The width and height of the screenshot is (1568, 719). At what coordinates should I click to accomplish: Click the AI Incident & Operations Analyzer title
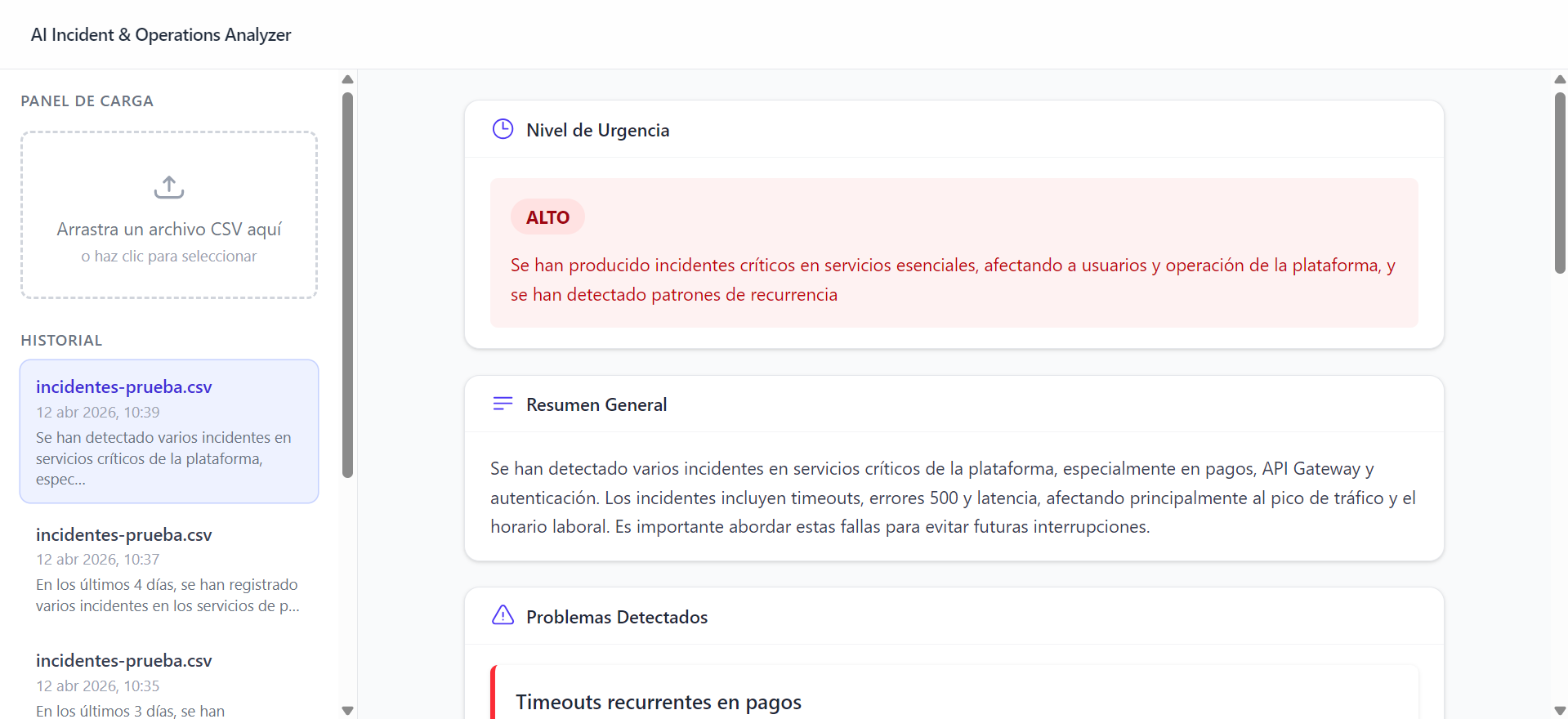point(161,35)
